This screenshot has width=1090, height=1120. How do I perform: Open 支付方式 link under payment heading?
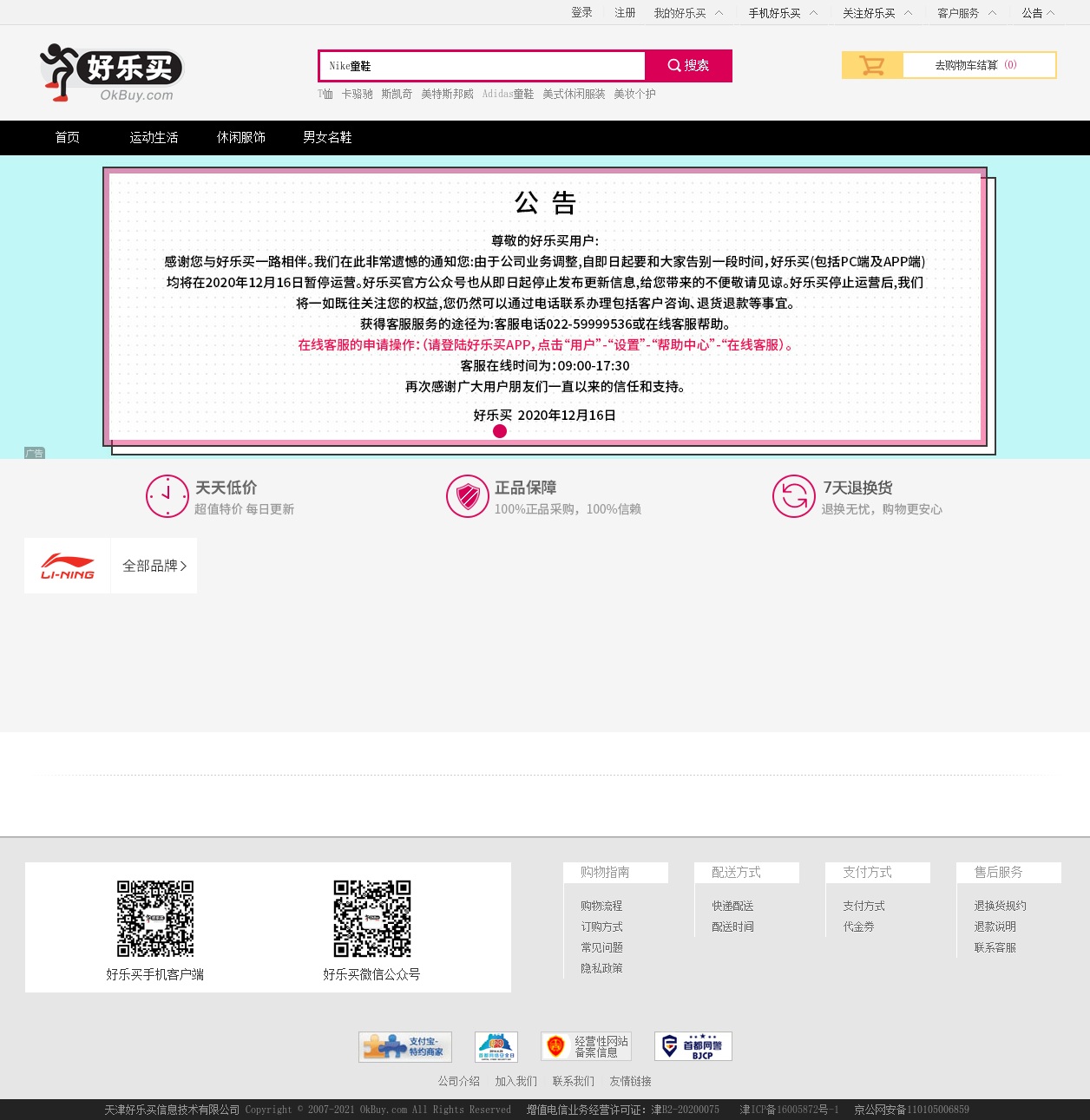(x=863, y=906)
